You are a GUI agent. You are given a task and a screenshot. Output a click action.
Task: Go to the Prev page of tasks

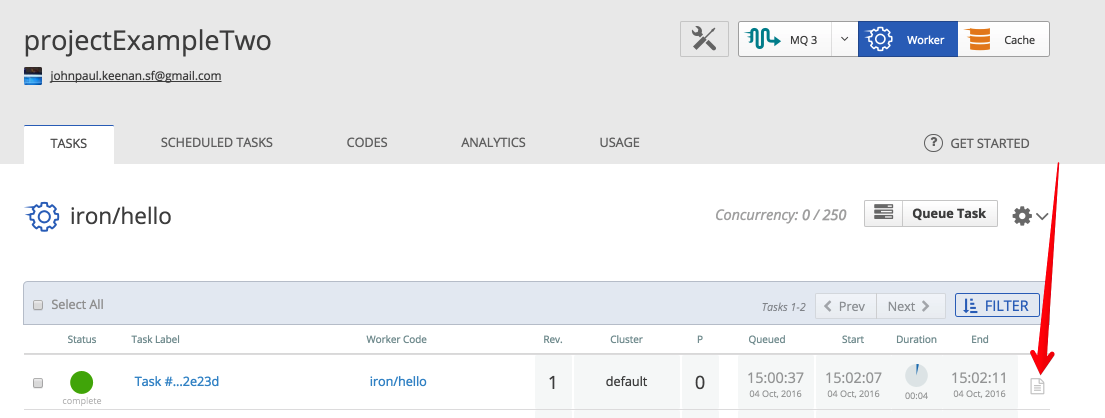(x=846, y=306)
